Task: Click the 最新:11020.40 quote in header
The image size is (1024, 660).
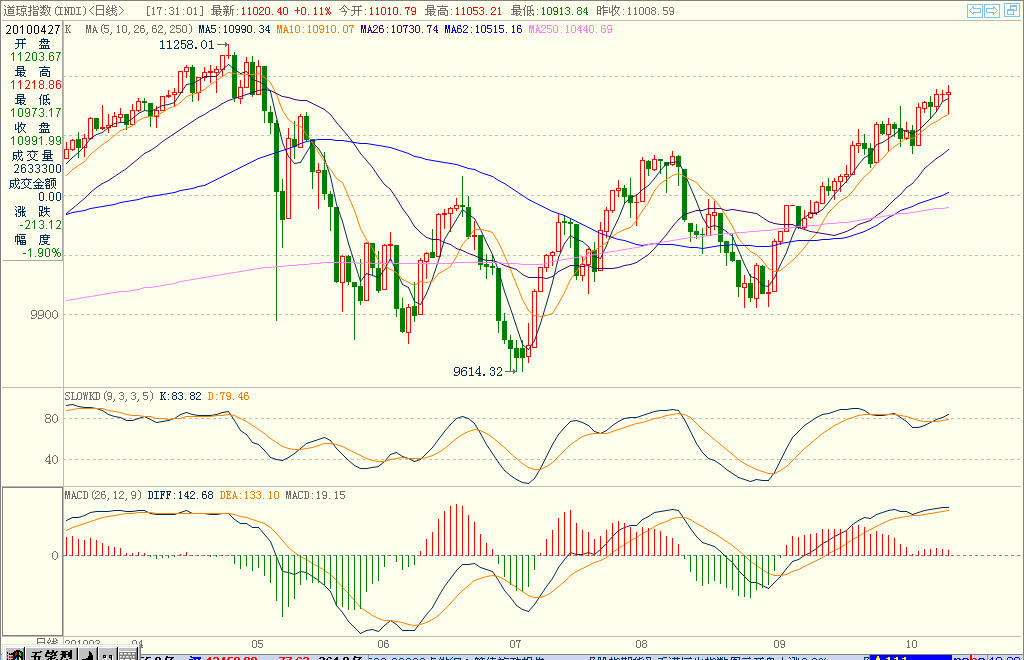Action: (x=251, y=11)
